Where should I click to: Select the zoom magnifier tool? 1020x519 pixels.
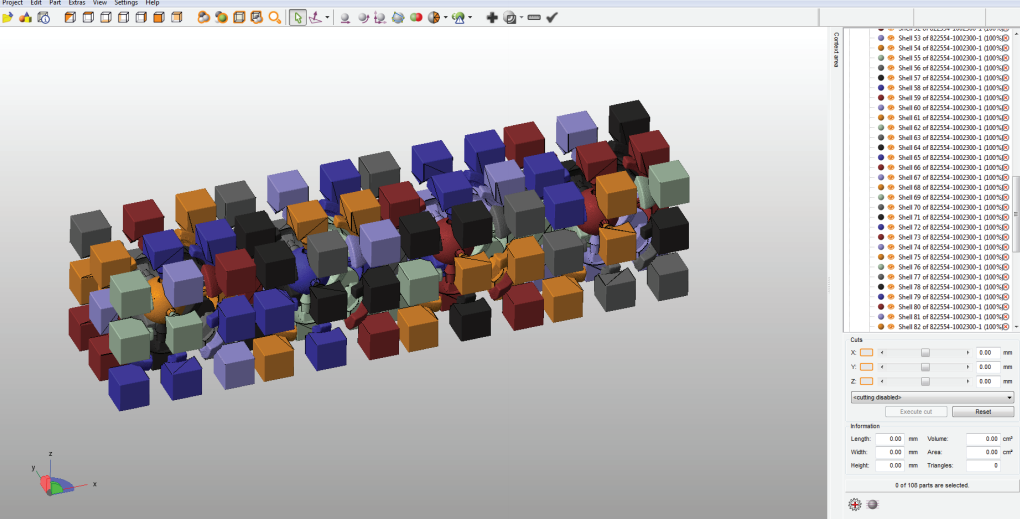pyautogui.click(x=274, y=17)
